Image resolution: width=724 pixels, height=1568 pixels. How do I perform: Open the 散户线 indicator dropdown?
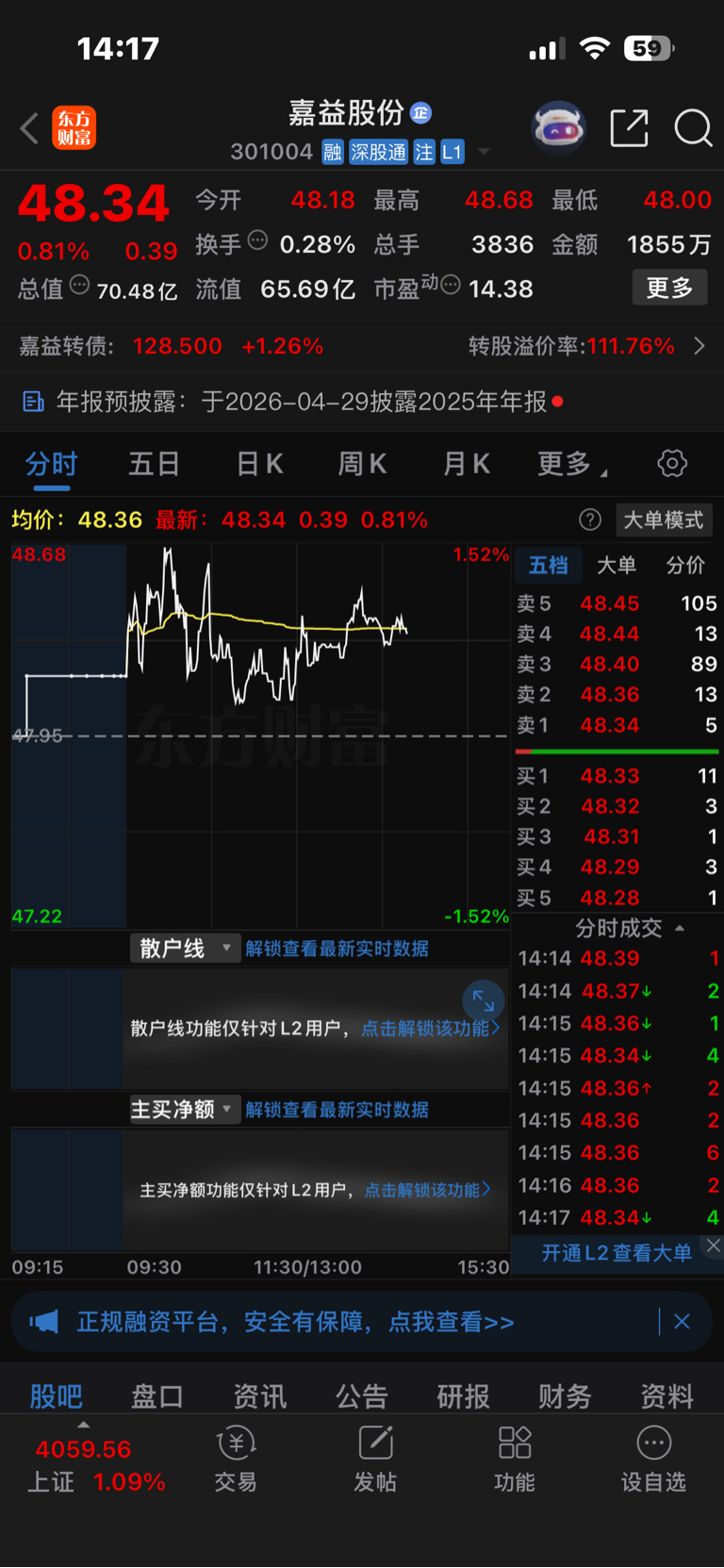coord(185,949)
